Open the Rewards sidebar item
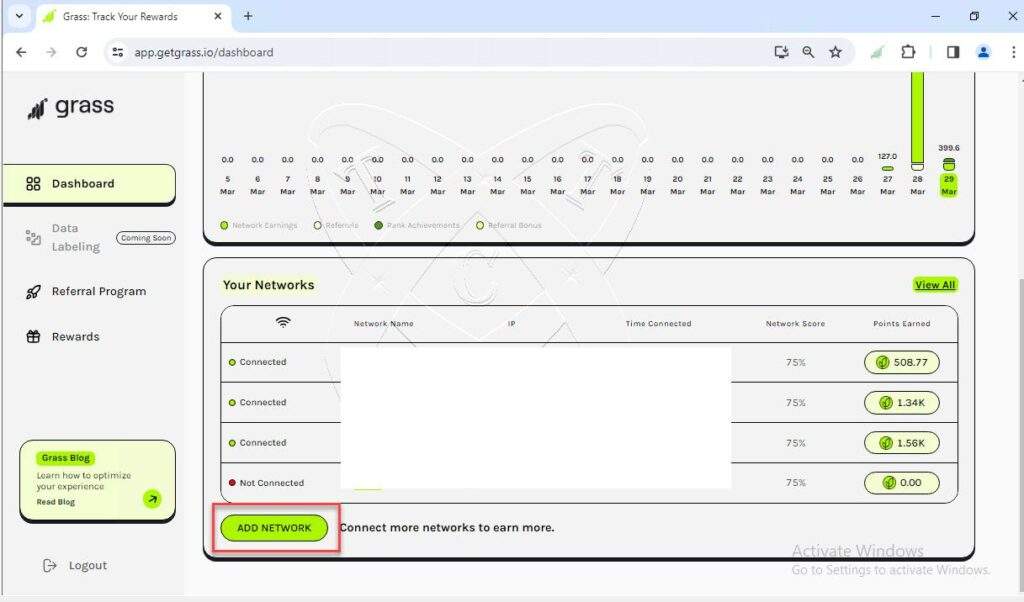 (75, 337)
